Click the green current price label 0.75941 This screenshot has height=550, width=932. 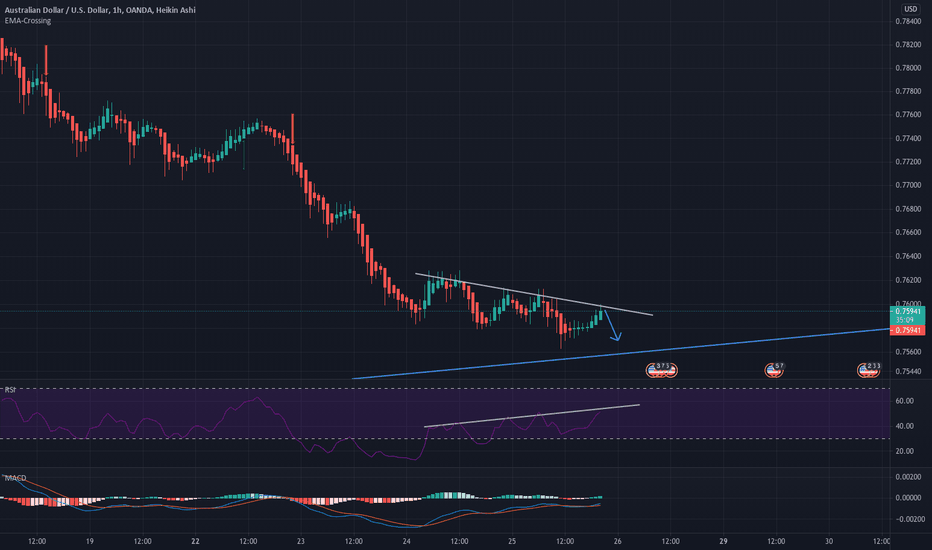point(908,311)
